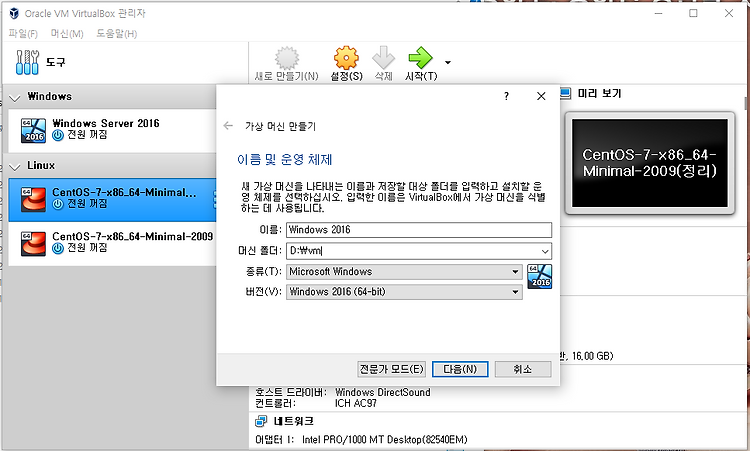Minimize the VirtualBox Manager window
Screen dimensions: 750x451
[x=658, y=13]
